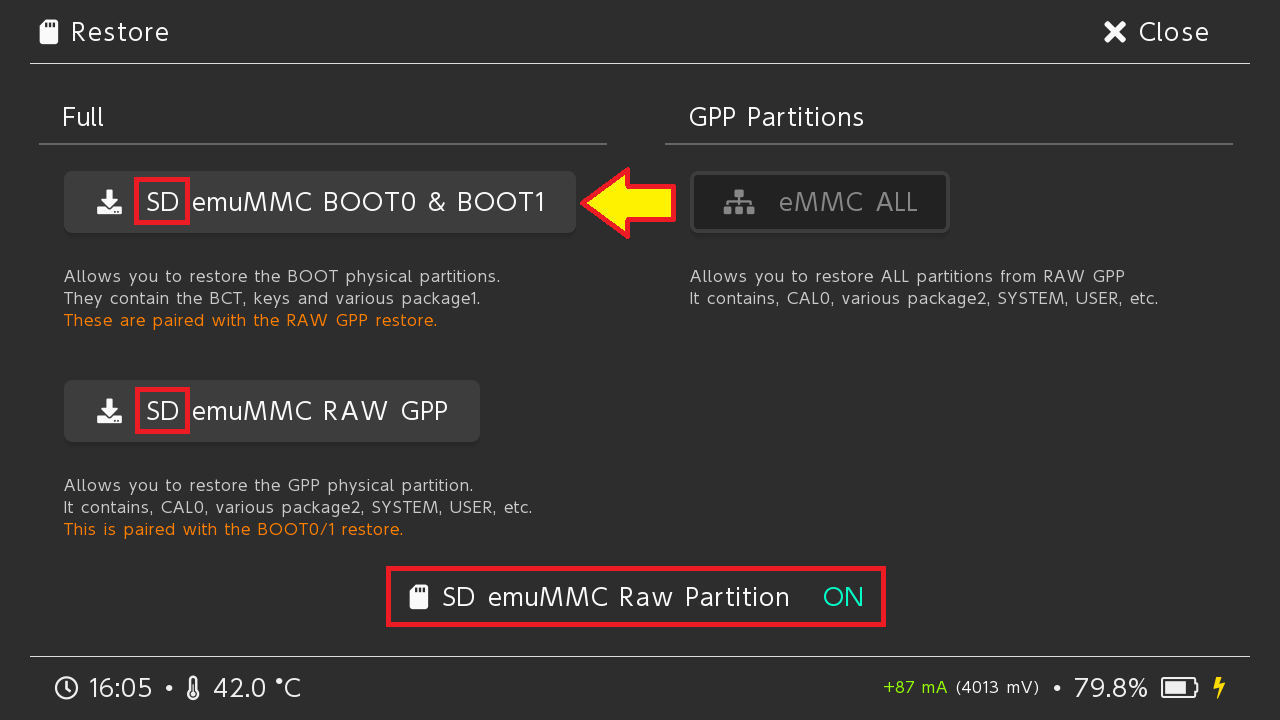Click download icon on BOOT0 & BOOT1 button
This screenshot has height=720, width=1280.
[109, 203]
